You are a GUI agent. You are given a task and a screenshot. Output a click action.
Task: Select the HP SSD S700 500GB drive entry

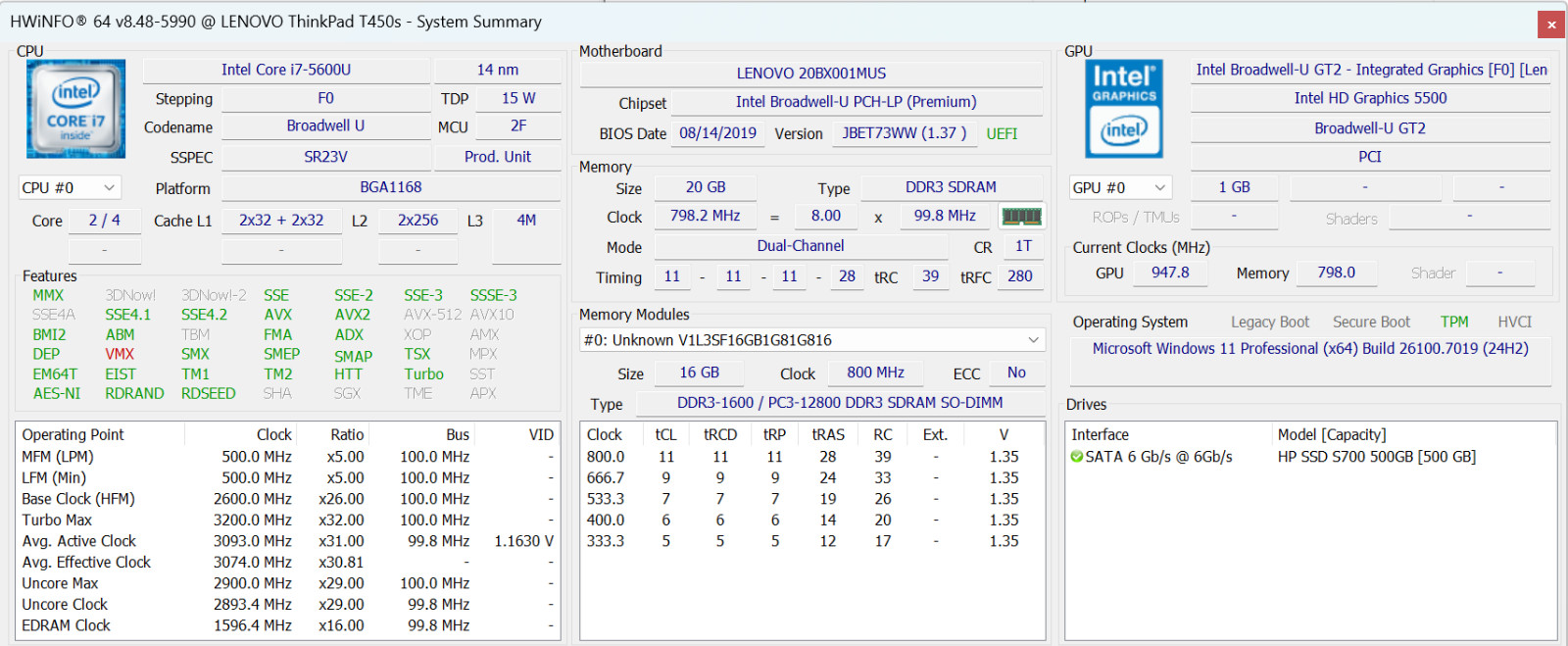(x=1376, y=457)
